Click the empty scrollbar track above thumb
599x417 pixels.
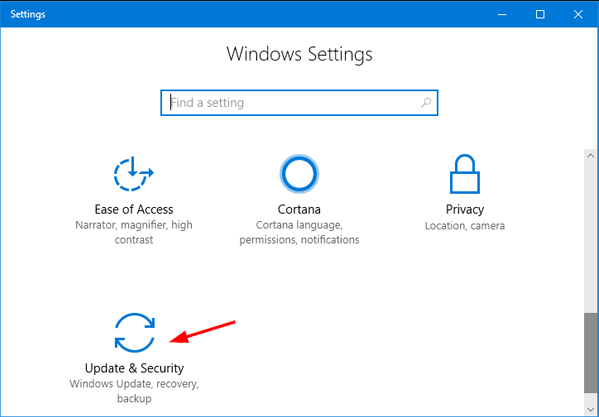[591, 237]
